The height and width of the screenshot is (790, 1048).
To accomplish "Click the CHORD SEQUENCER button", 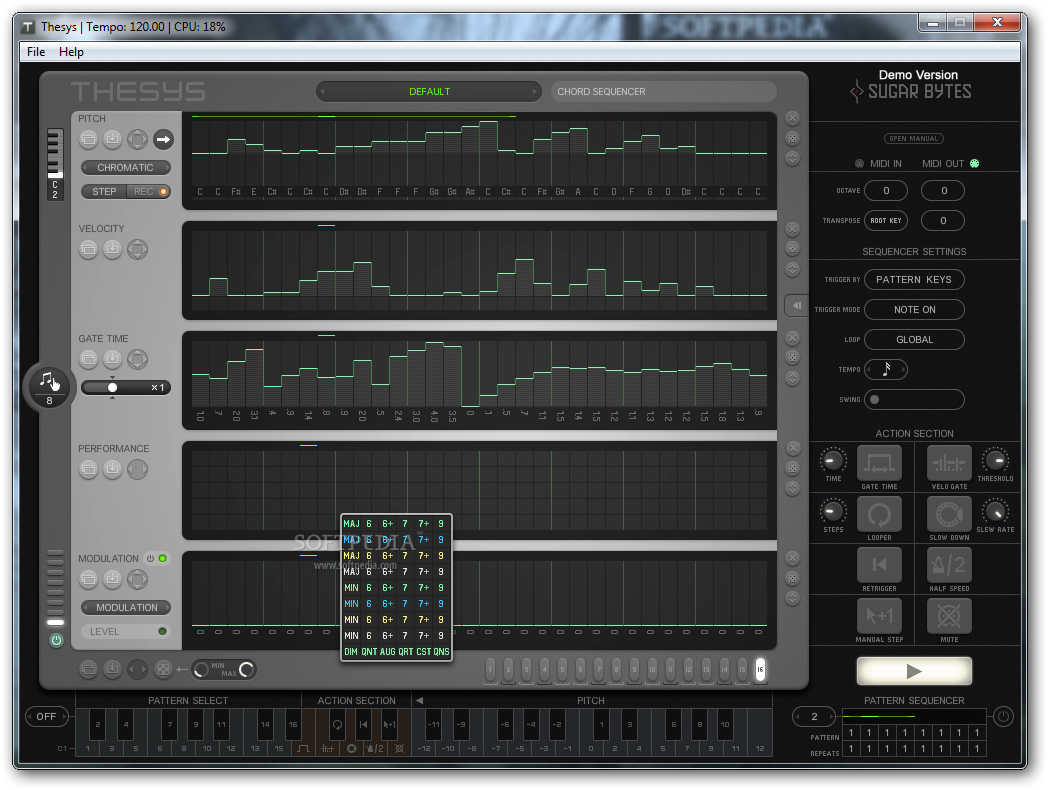I will coord(664,92).
